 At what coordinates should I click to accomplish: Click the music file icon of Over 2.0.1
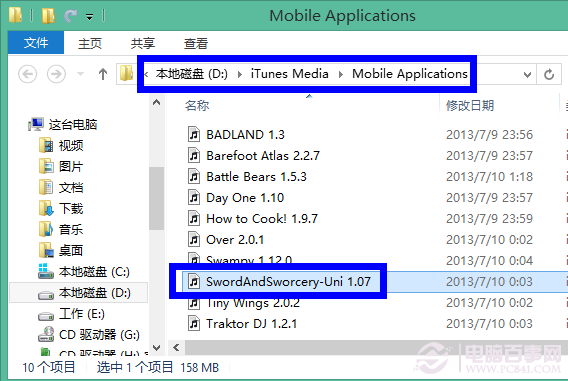pyautogui.click(x=194, y=239)
